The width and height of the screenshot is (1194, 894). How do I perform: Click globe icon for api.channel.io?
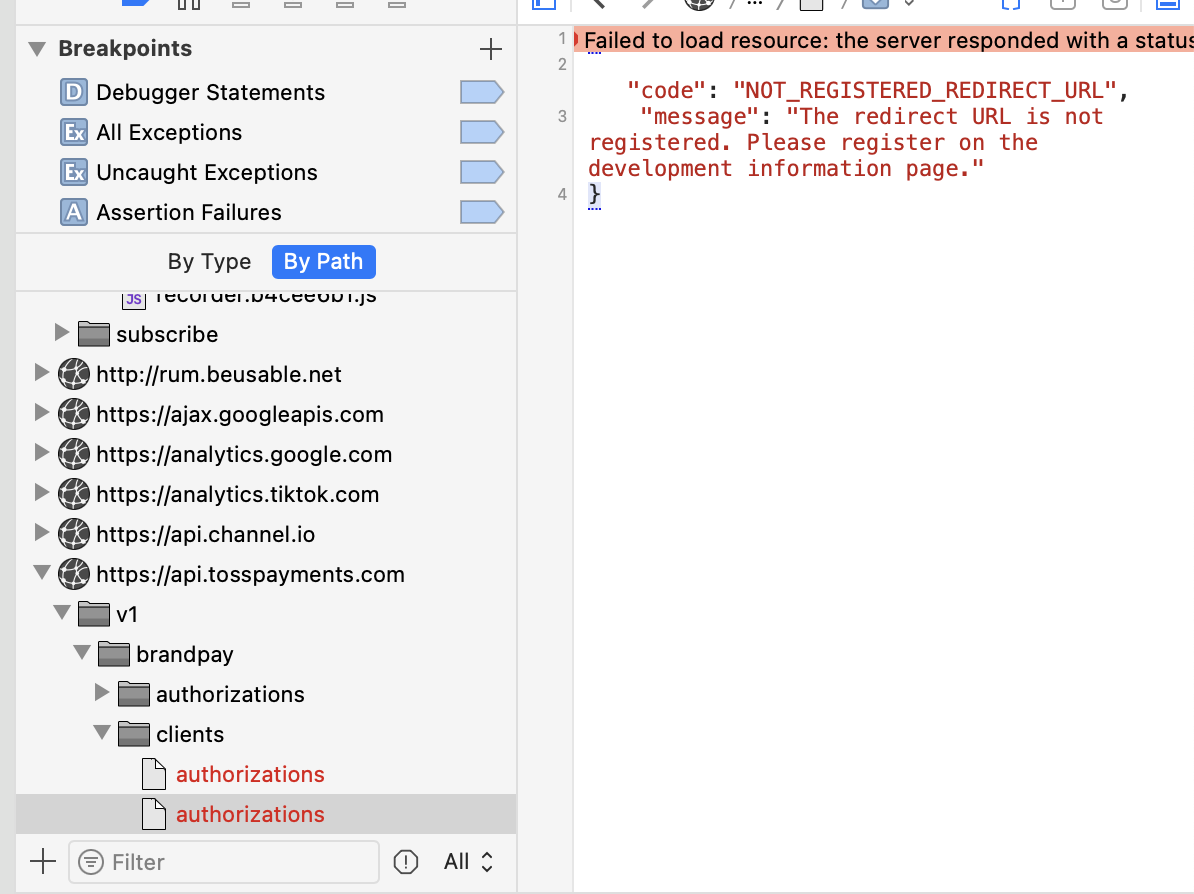pyautogui.click(x=74, y=534)
